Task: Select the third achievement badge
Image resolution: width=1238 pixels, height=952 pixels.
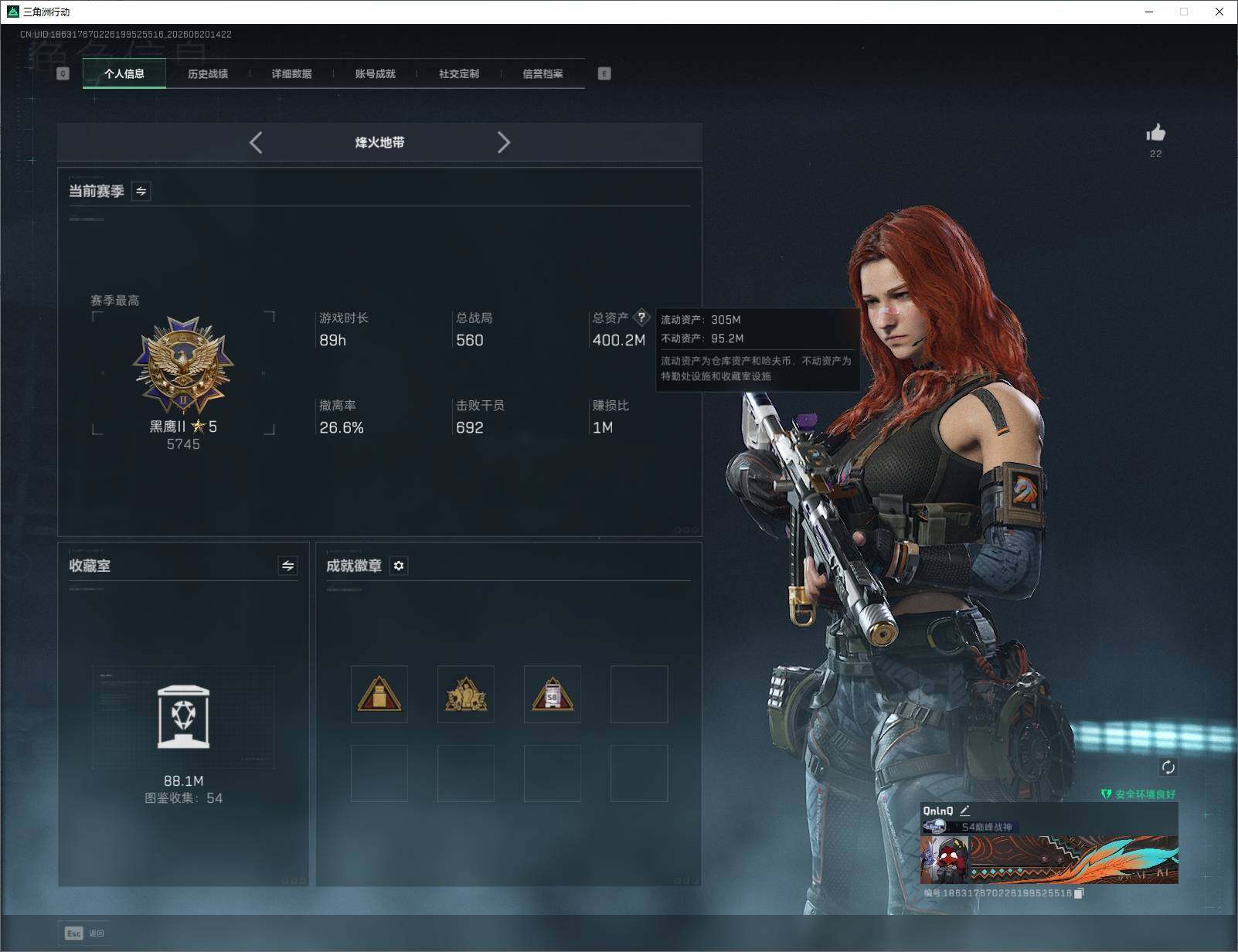Action: click(552, 694)
